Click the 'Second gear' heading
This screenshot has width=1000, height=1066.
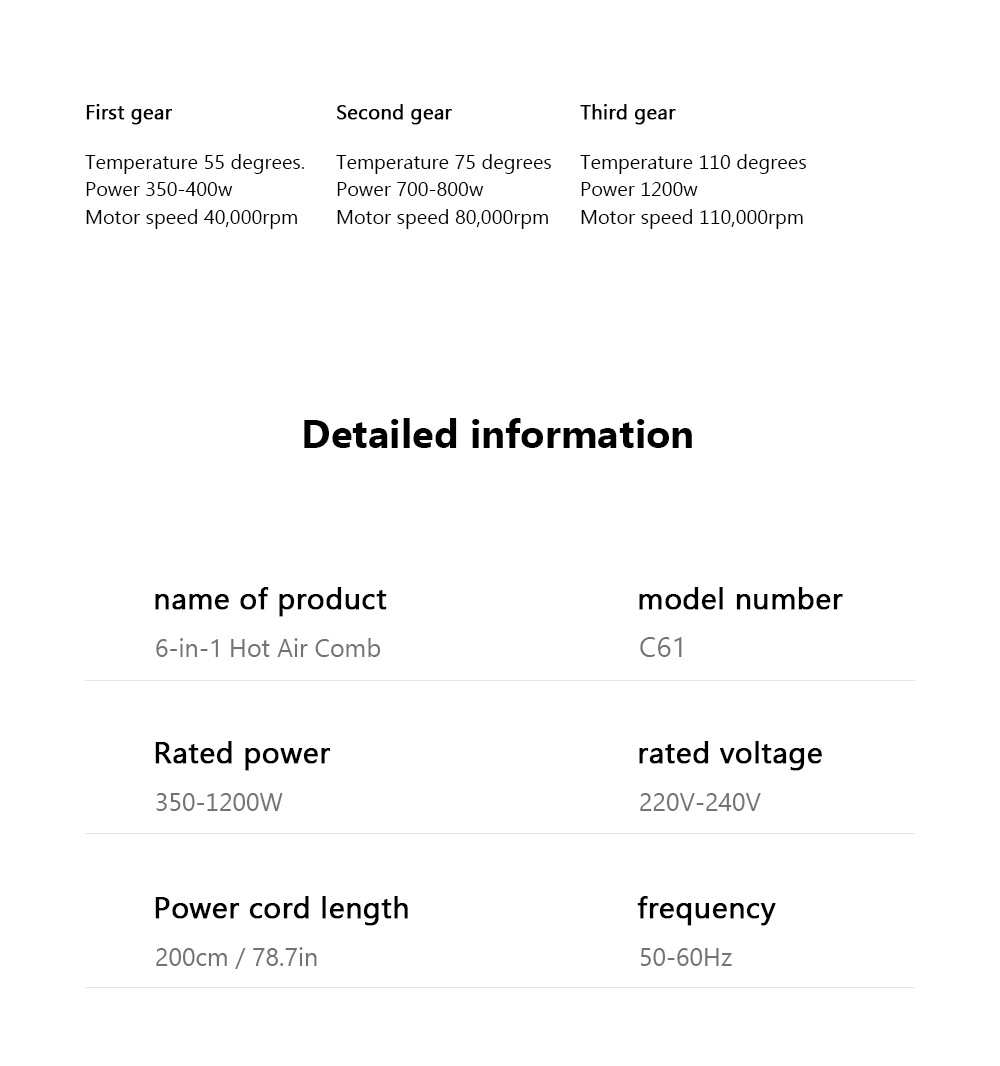(394, 113)
